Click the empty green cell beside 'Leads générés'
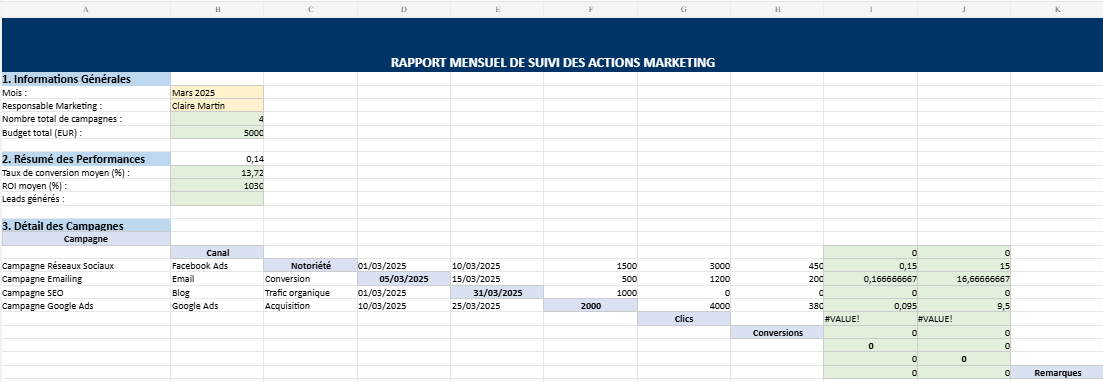 click(217, 199)
